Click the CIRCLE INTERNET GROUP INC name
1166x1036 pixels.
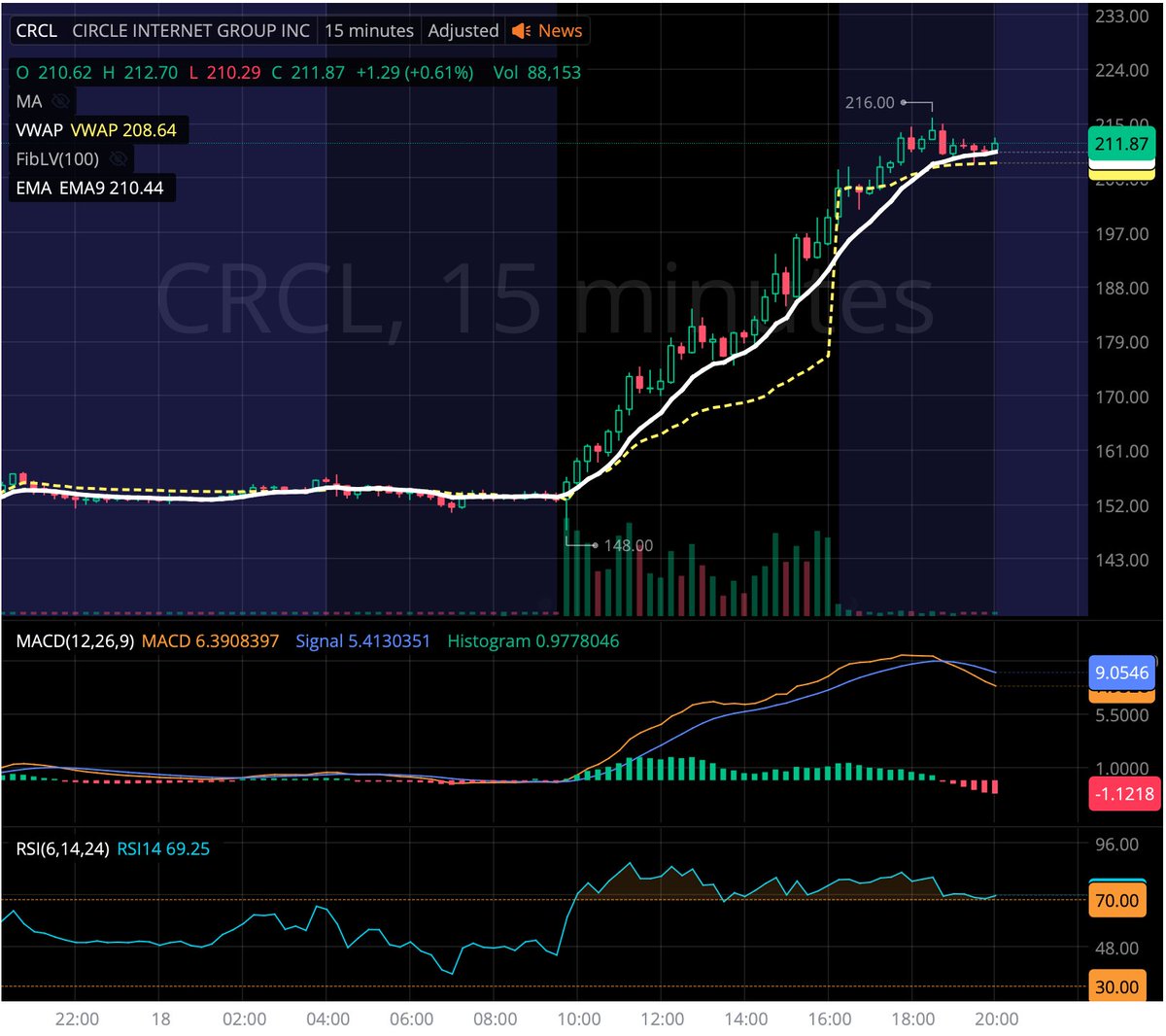[190, 31]
